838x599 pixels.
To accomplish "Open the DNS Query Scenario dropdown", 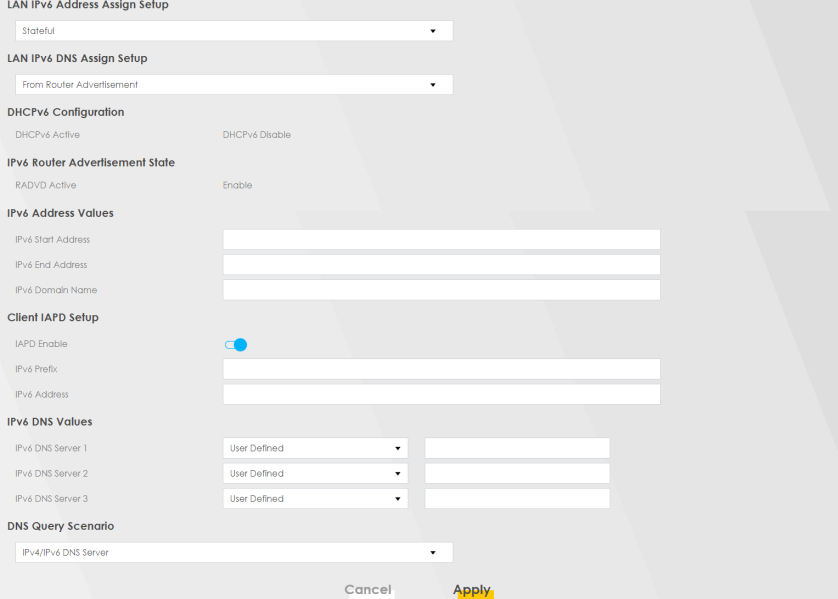I will tap(234, 552).
